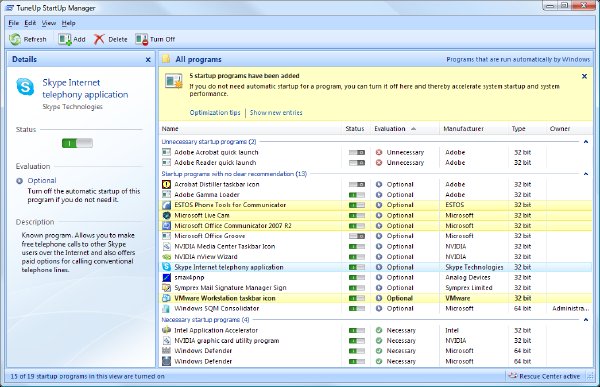Click the NVIDIA Media Center Taskbar Icon icon
The width and height of the screenshot is (600, 387).
click(x=166, y=246)
